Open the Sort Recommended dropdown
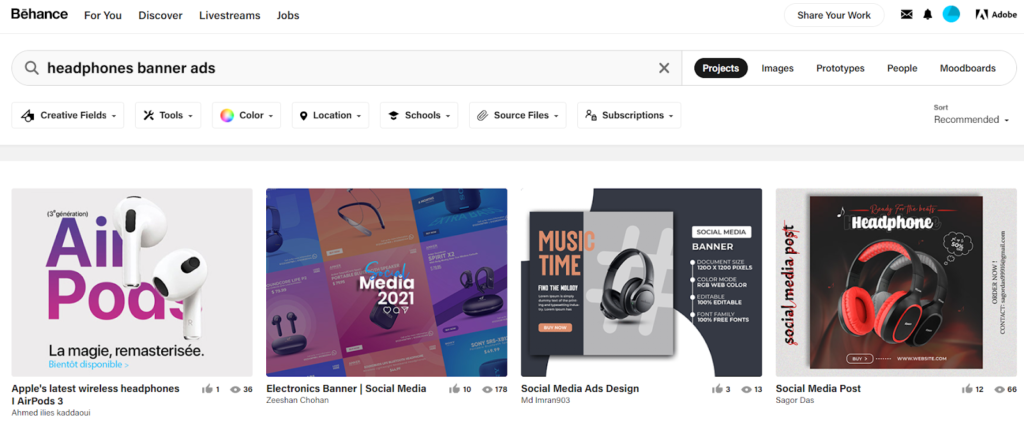This screenshot has width=1024, height=422. 971,120
